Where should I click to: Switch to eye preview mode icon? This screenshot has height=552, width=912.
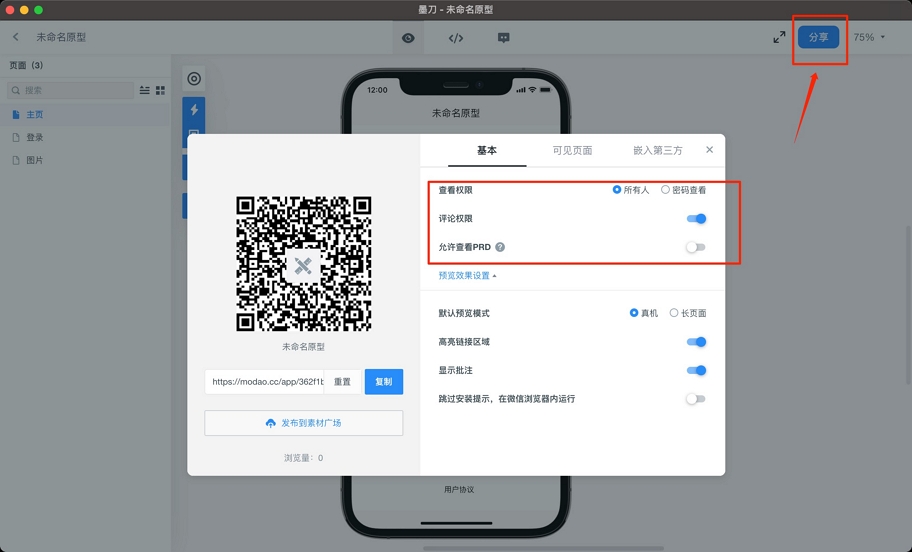point(408,38)
